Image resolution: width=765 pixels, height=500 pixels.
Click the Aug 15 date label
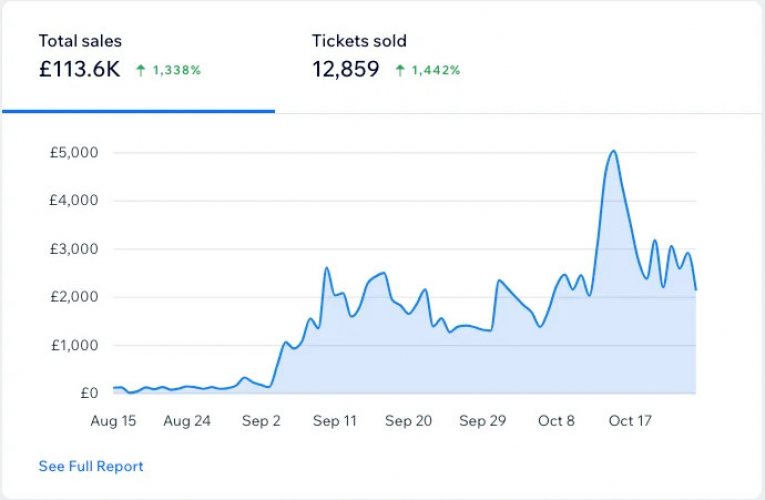tap(113, 421)
